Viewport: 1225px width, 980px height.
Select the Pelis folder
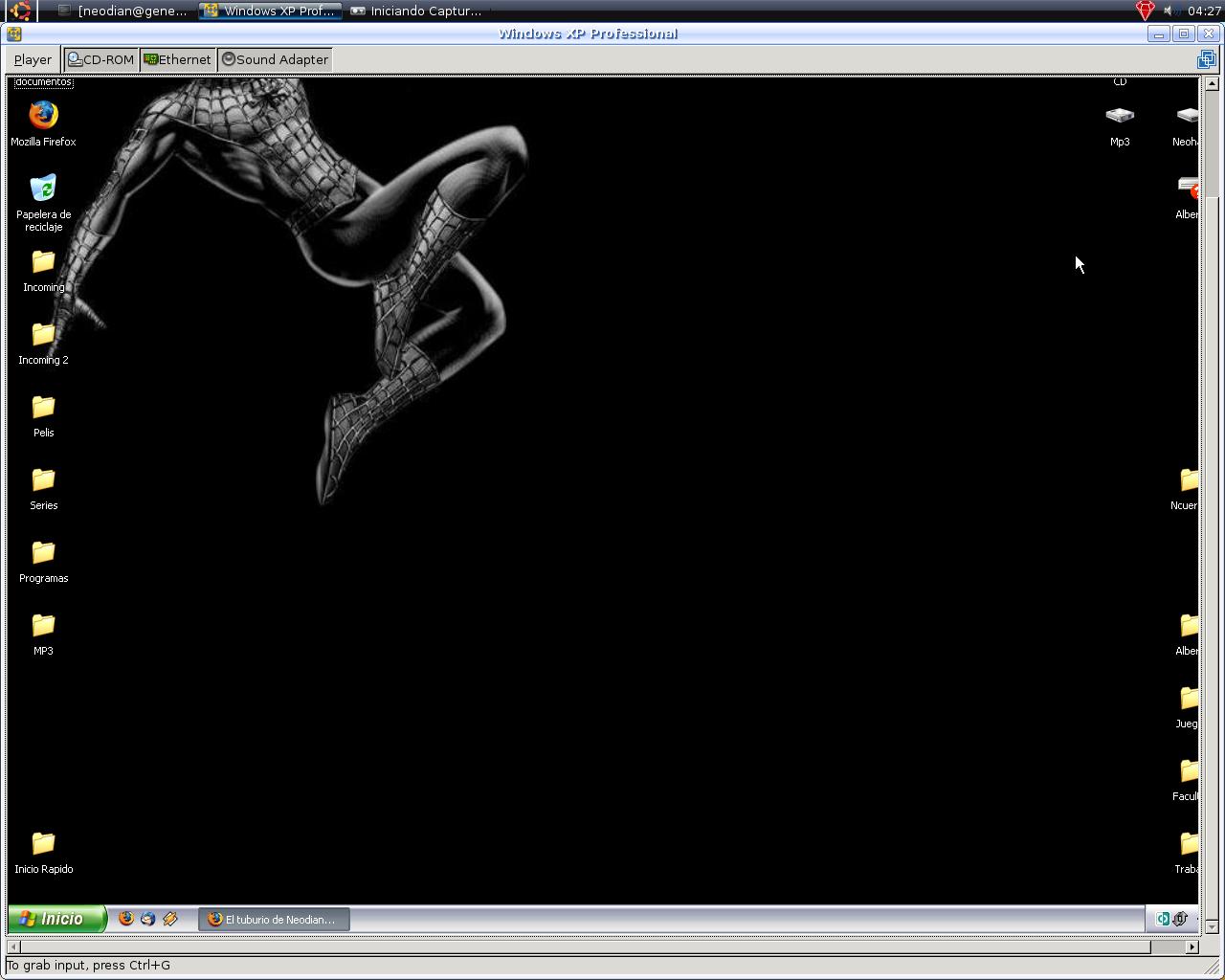coord(43,416)
